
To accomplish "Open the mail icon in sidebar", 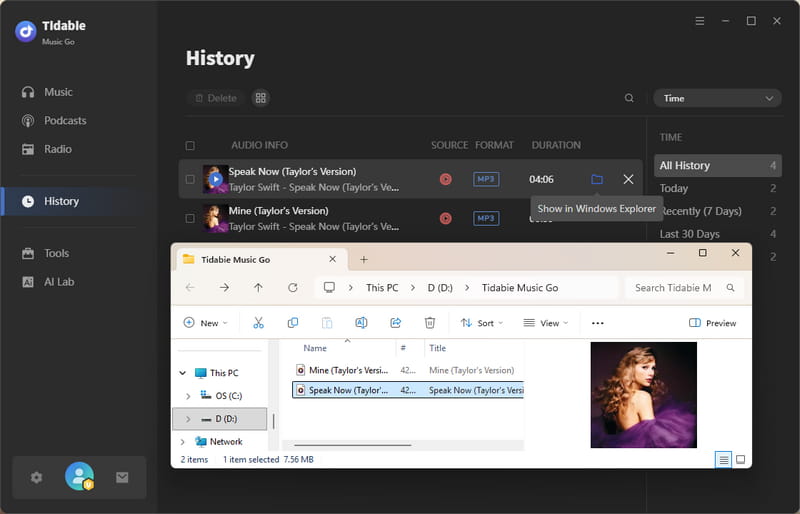I will [x=122, y=478].
